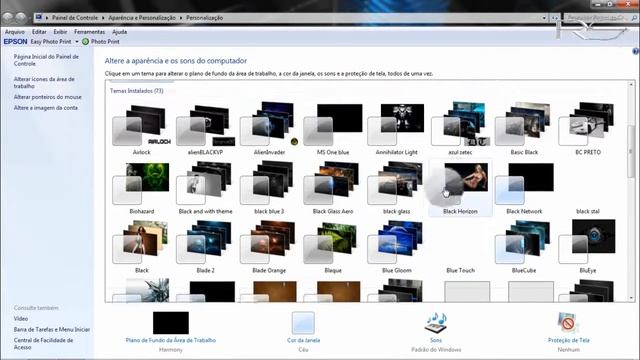Image resolution: width=640 pixels, height=360 pixels.
Task: Open Cor da Janela color settings
Action: click(303, 340)
